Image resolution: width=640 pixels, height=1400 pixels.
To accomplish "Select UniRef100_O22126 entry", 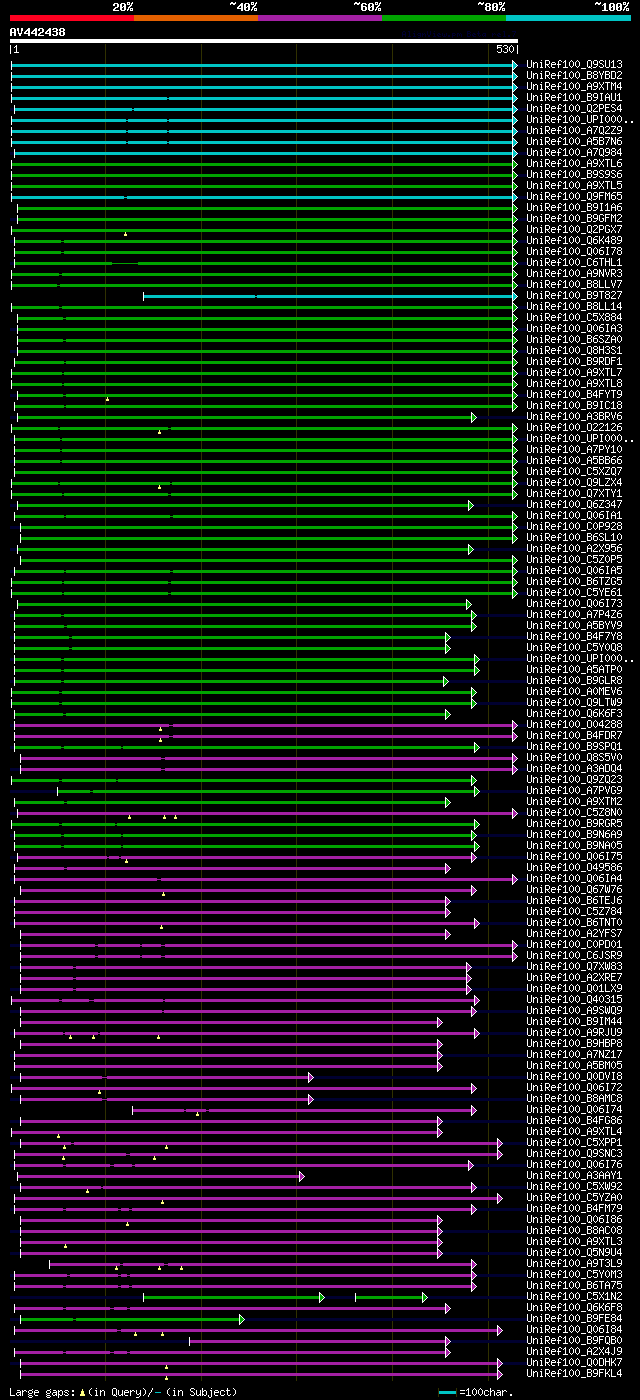I will coord(574,427).
